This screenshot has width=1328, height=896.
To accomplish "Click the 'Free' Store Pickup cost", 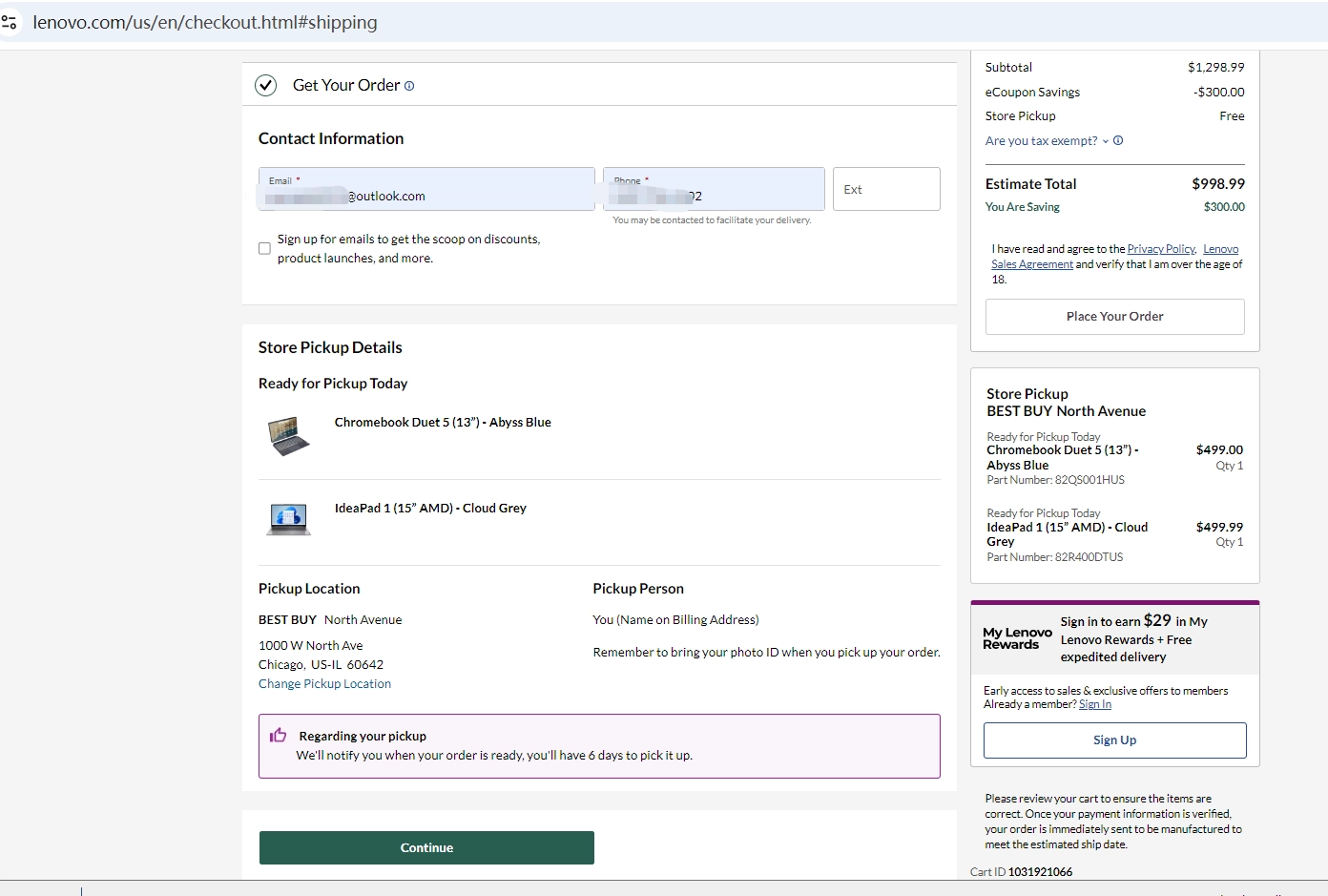I will tap(1232, 116).
